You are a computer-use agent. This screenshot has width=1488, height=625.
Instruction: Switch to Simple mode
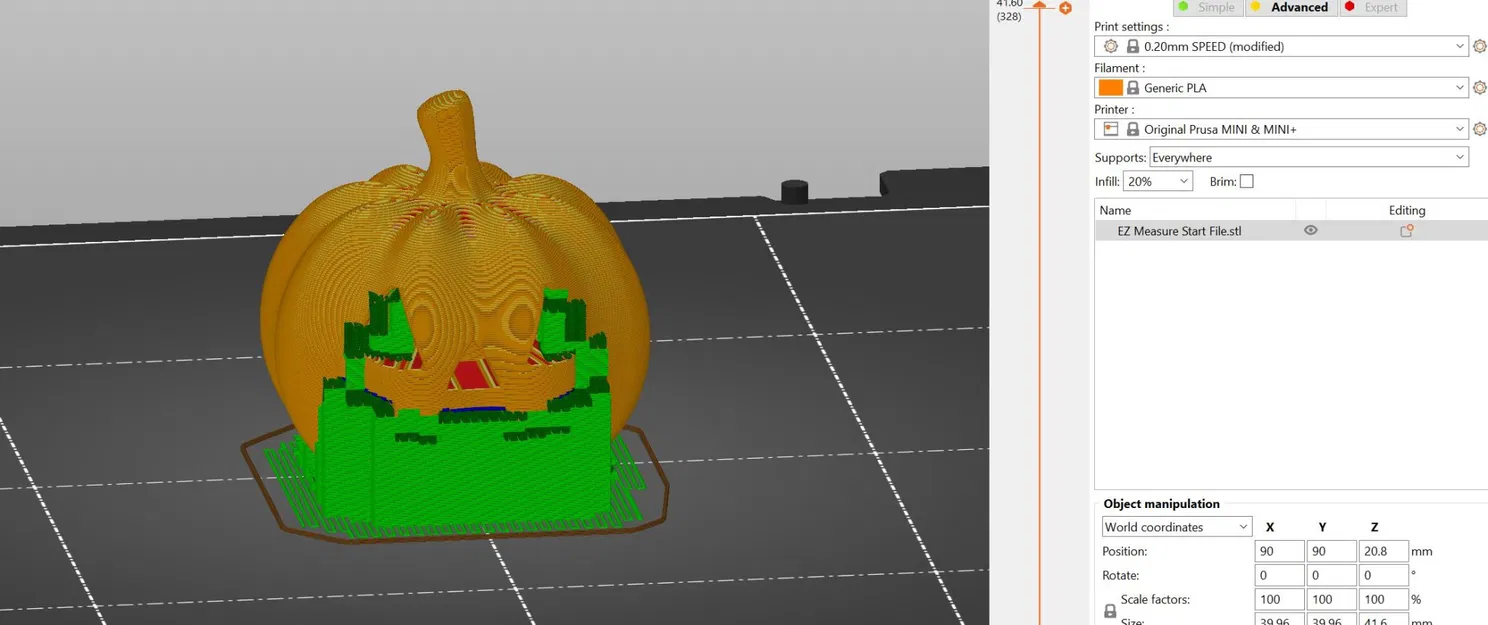pyautogui.click(x=1207, y=7)
